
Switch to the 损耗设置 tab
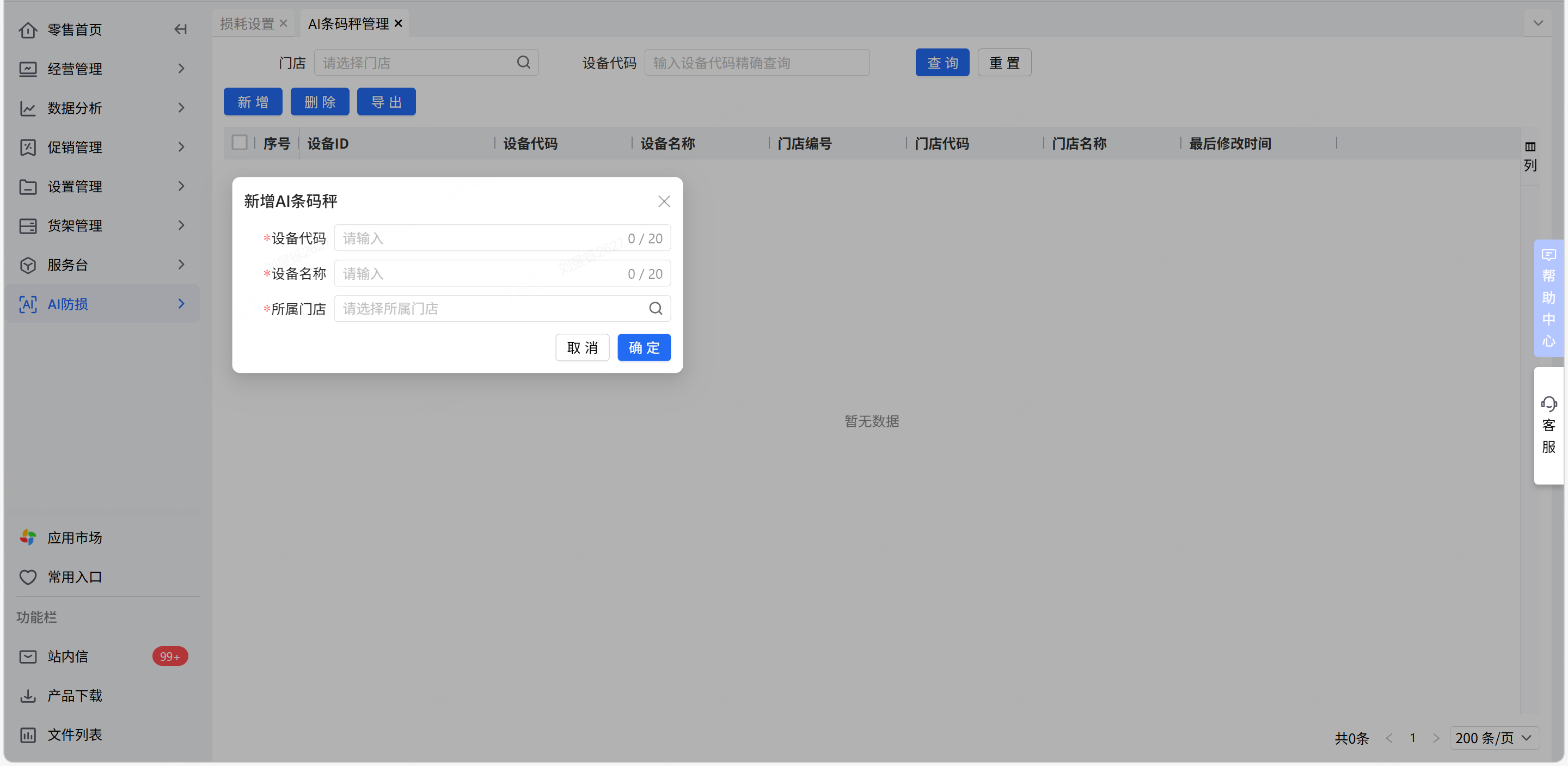[247, 24]
